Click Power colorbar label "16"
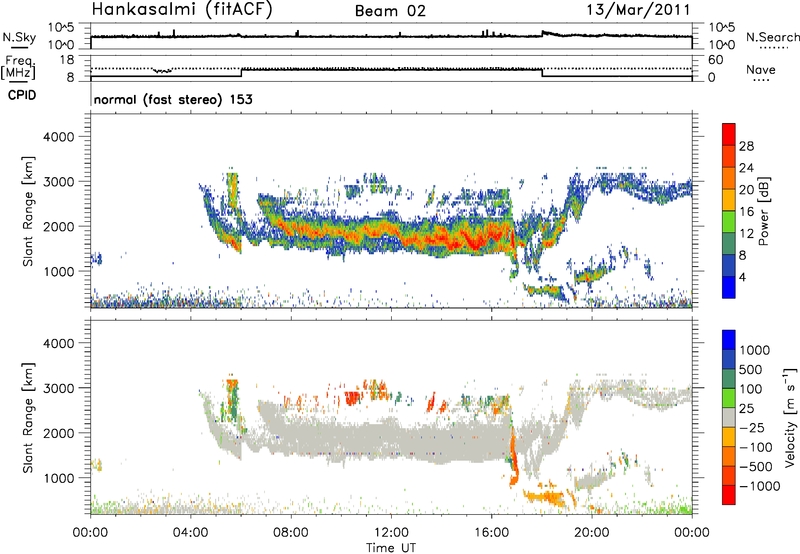Viewport: 800px width, 554px height. [746, 211]
